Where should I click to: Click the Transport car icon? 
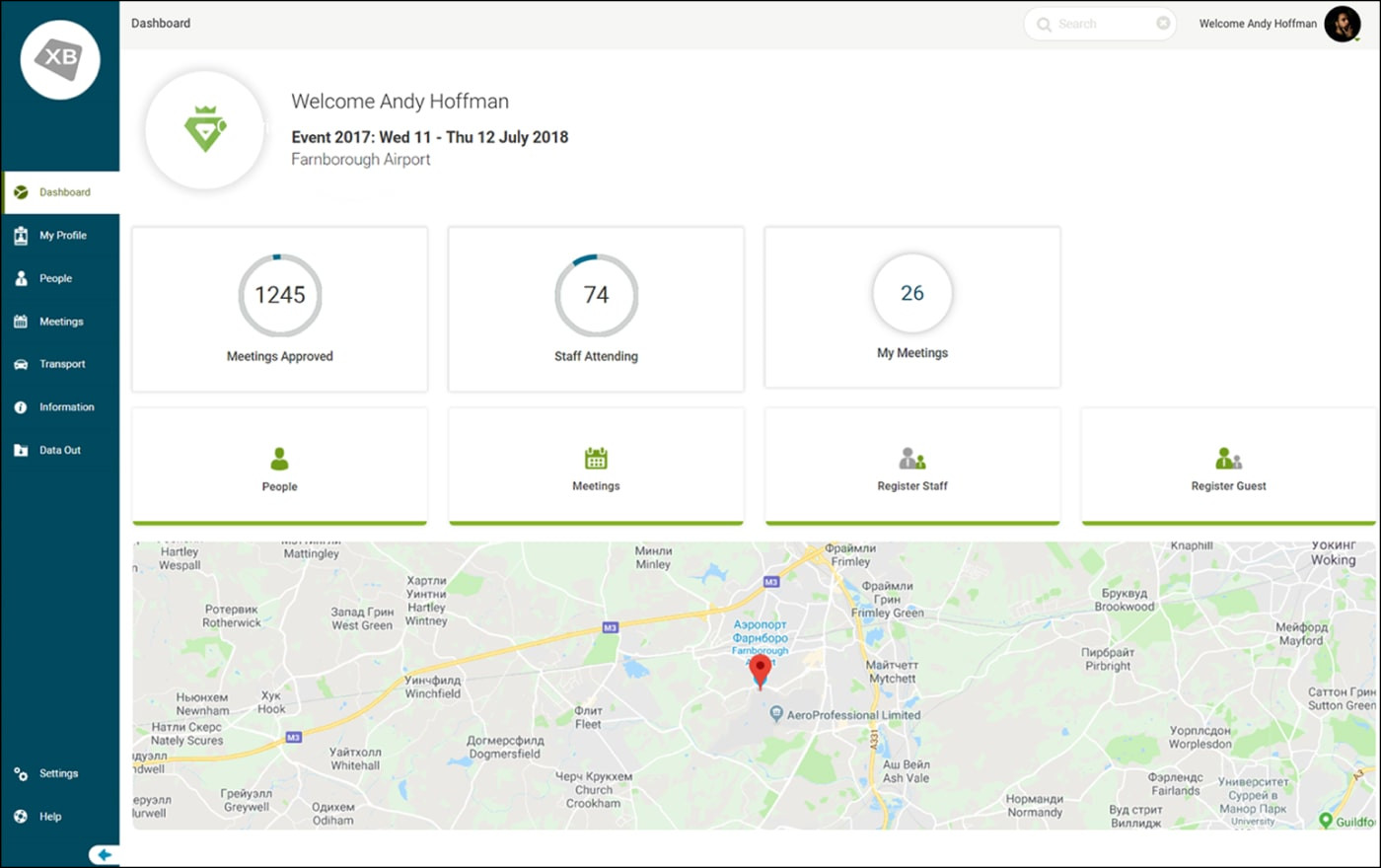pyautogui.click(x=21, y=365)
